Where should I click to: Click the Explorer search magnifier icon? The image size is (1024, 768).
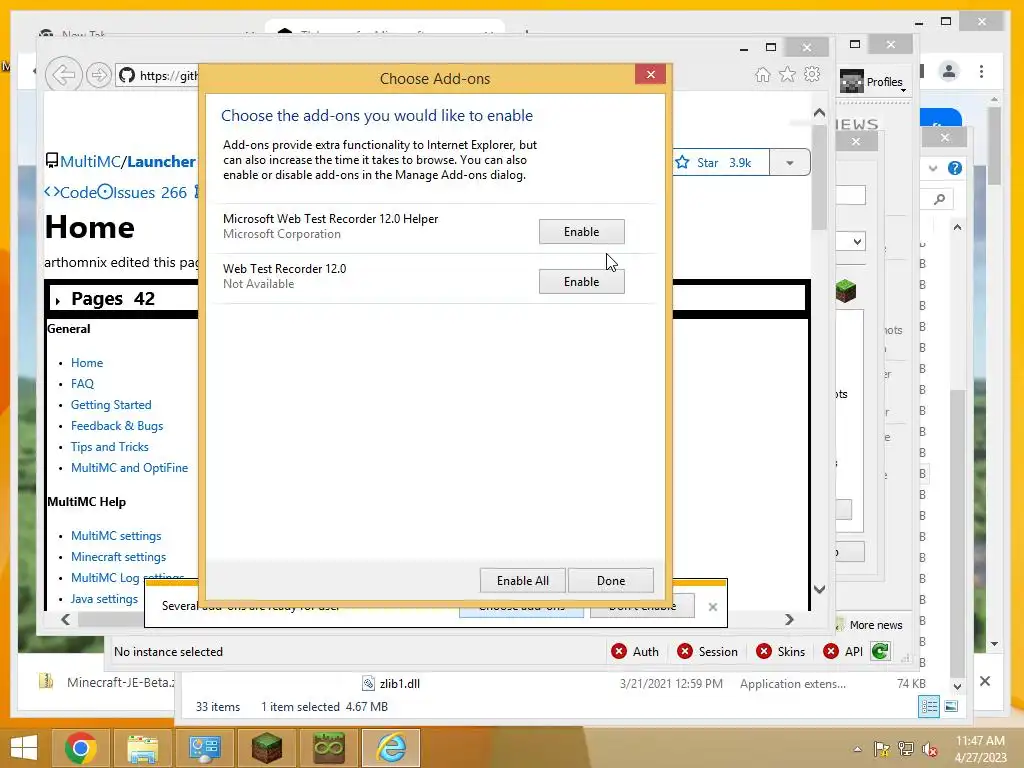[940, 199]
